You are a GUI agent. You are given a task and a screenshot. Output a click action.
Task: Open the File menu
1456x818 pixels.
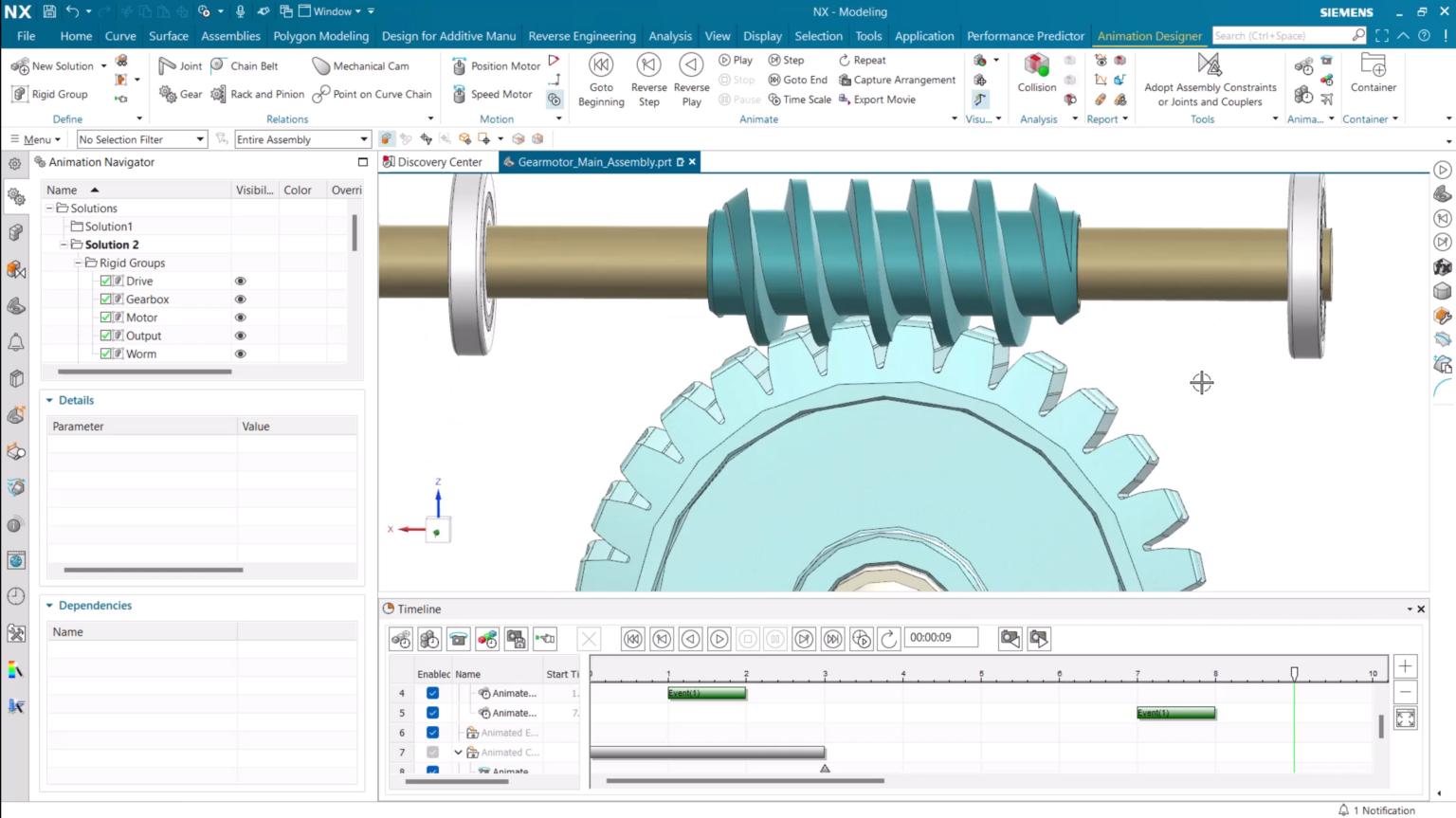(26, 36)
